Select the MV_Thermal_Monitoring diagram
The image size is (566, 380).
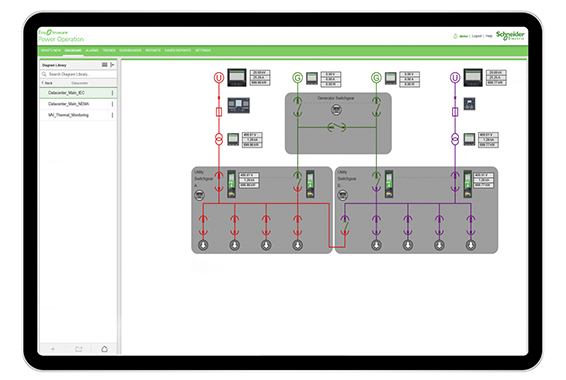click(68, 115)
